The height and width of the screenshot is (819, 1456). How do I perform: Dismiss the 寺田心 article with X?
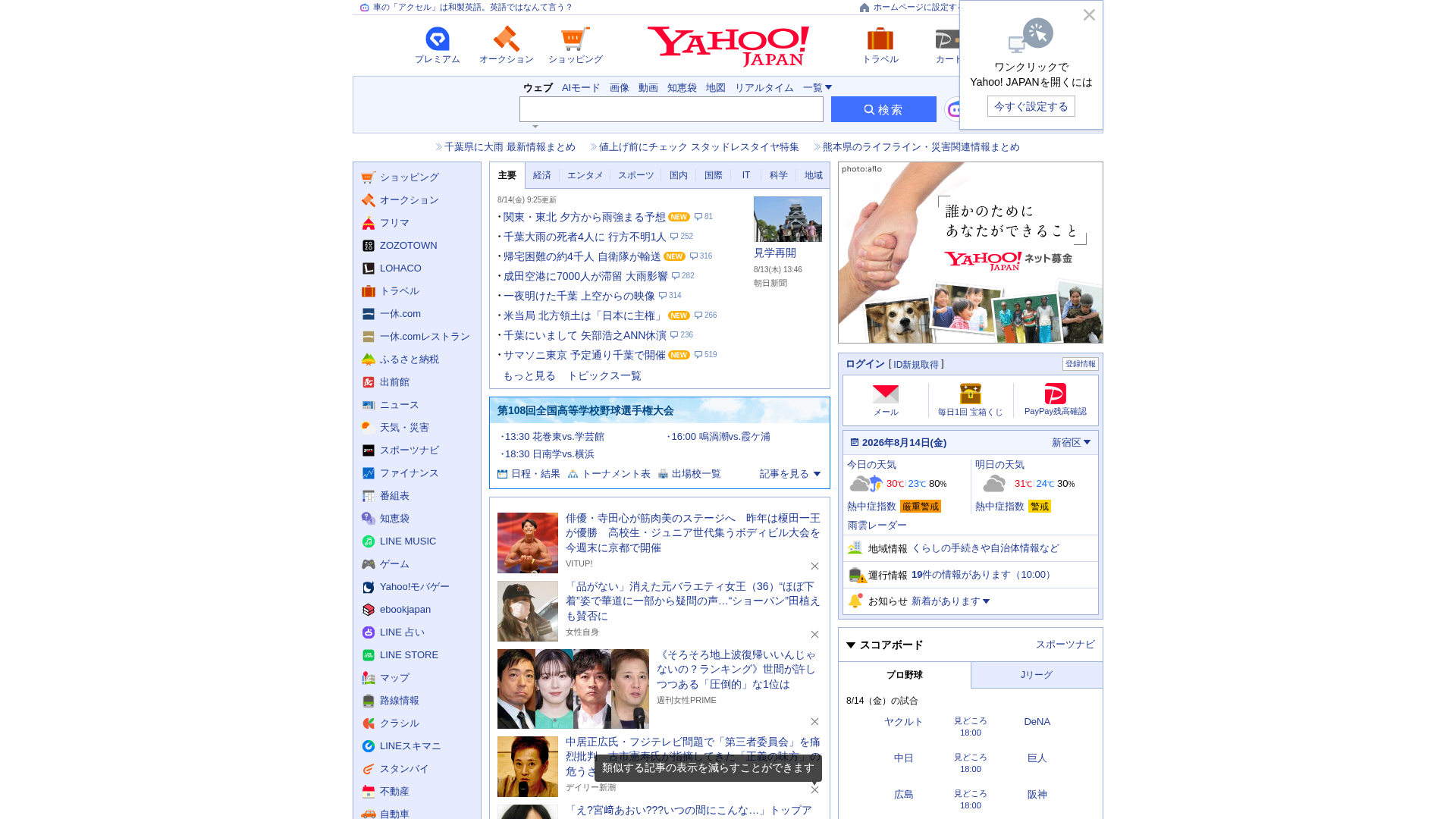tap(814, 566)
